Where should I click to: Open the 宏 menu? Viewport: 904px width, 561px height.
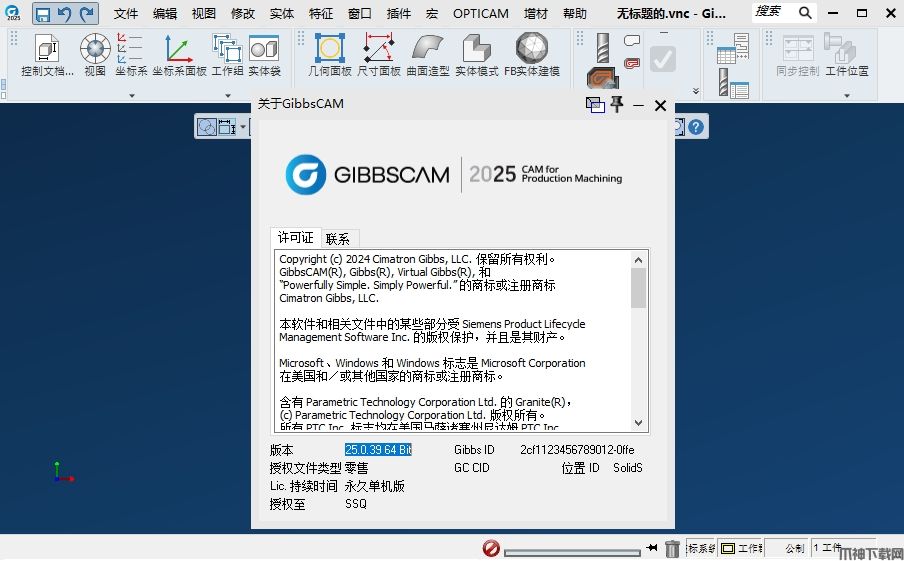pos(432,13)
